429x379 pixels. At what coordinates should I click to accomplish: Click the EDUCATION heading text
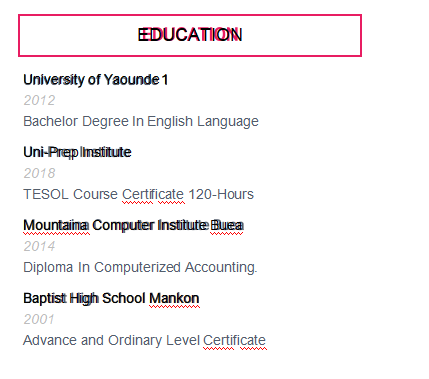(190, 35)
